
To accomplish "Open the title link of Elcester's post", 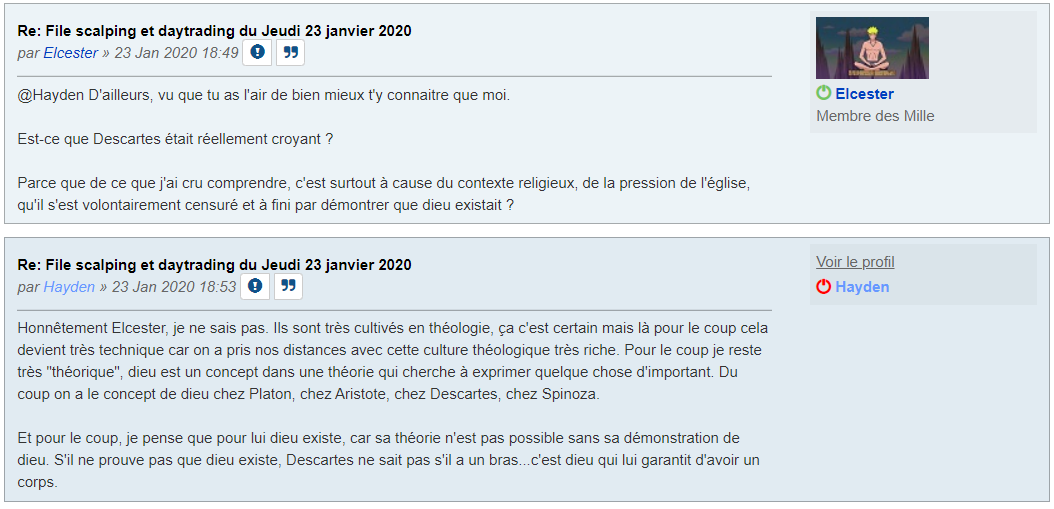I will 214,31.
